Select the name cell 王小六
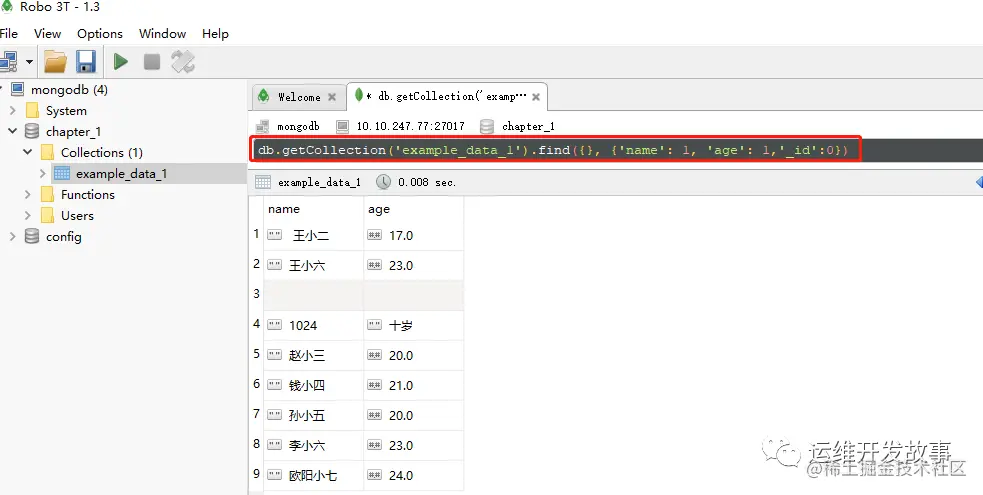This screenshot has width=983, height=495. (313, 266)
